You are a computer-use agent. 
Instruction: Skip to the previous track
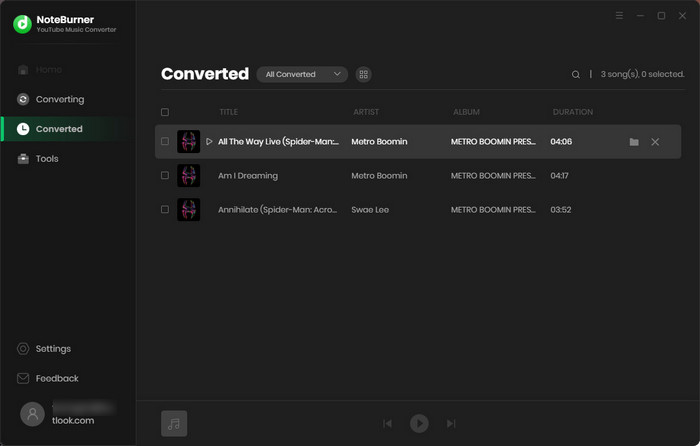[388, 423]
